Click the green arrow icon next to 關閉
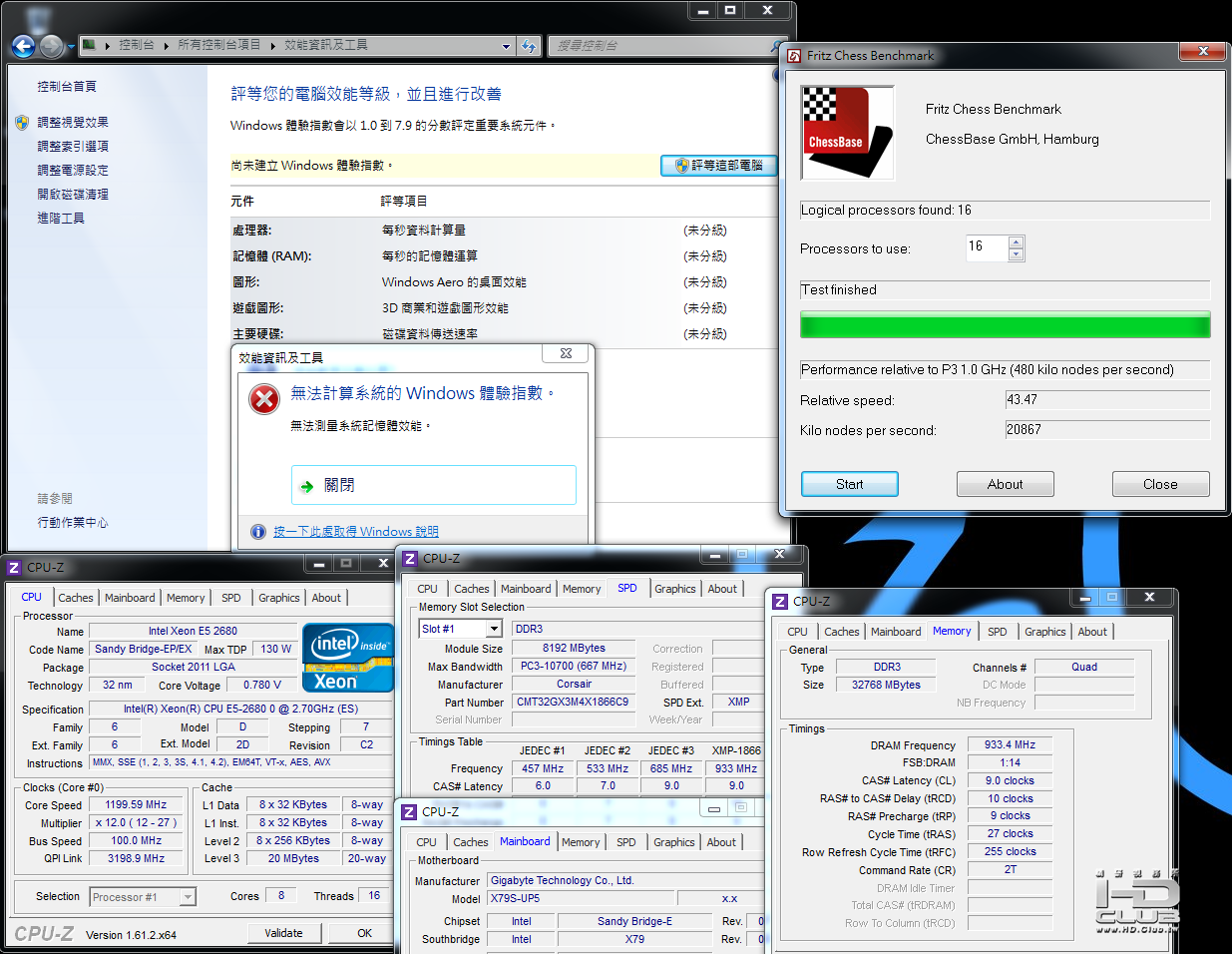The height and width of the screenshot is (954, 1232). (x=307, y=486)
